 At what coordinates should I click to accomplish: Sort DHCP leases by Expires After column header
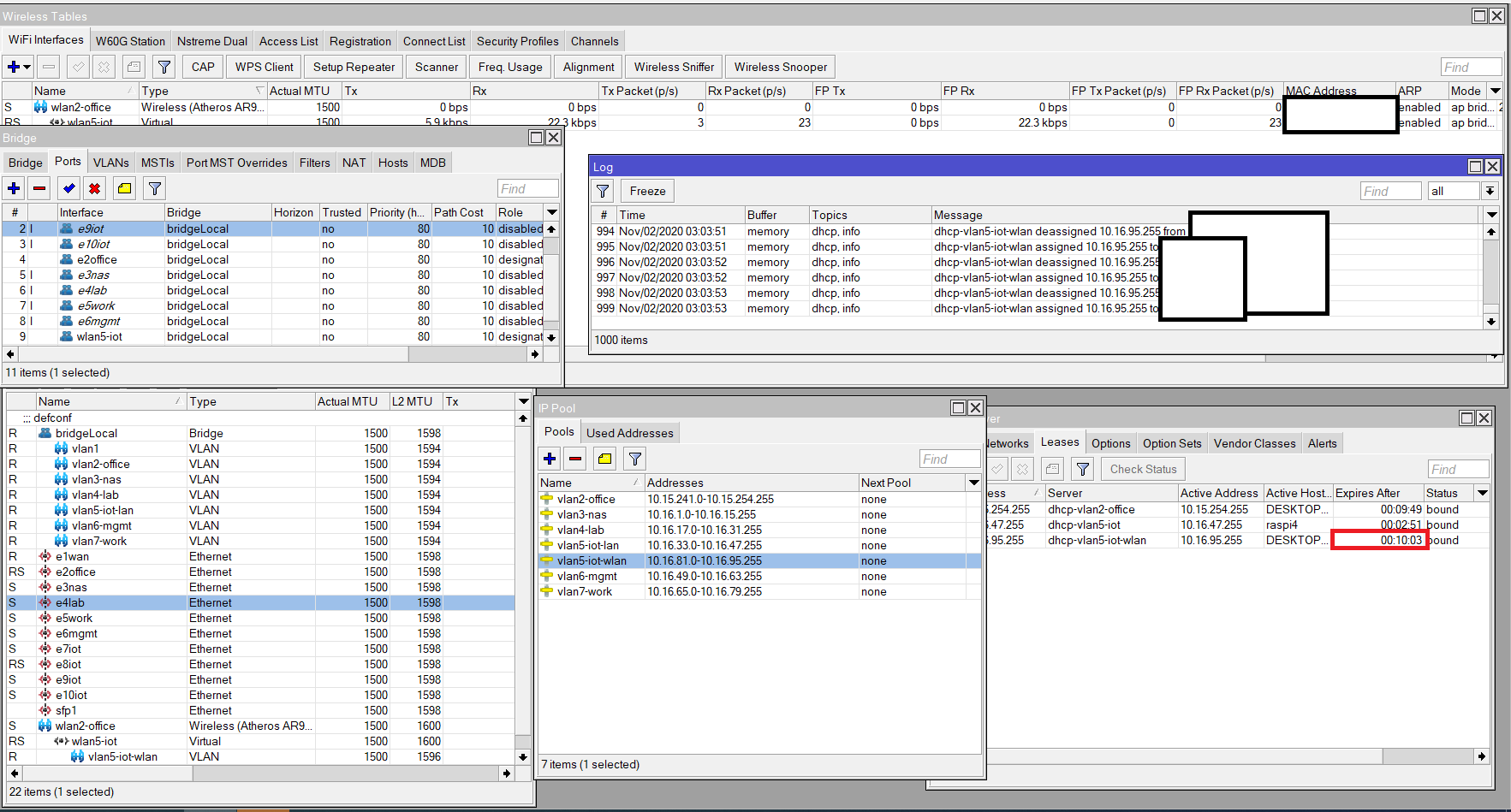pyautogui.click(x=1378, y=493)
